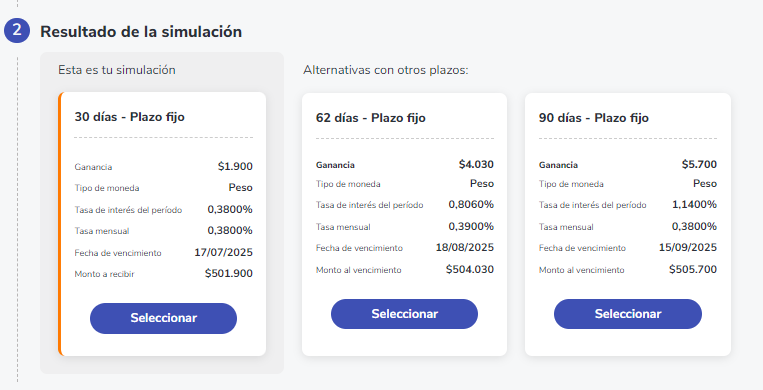The image size is (763, 390).
Task: Click the 18/08/2025 vencimiento date
Action: [x=465, y=247]
